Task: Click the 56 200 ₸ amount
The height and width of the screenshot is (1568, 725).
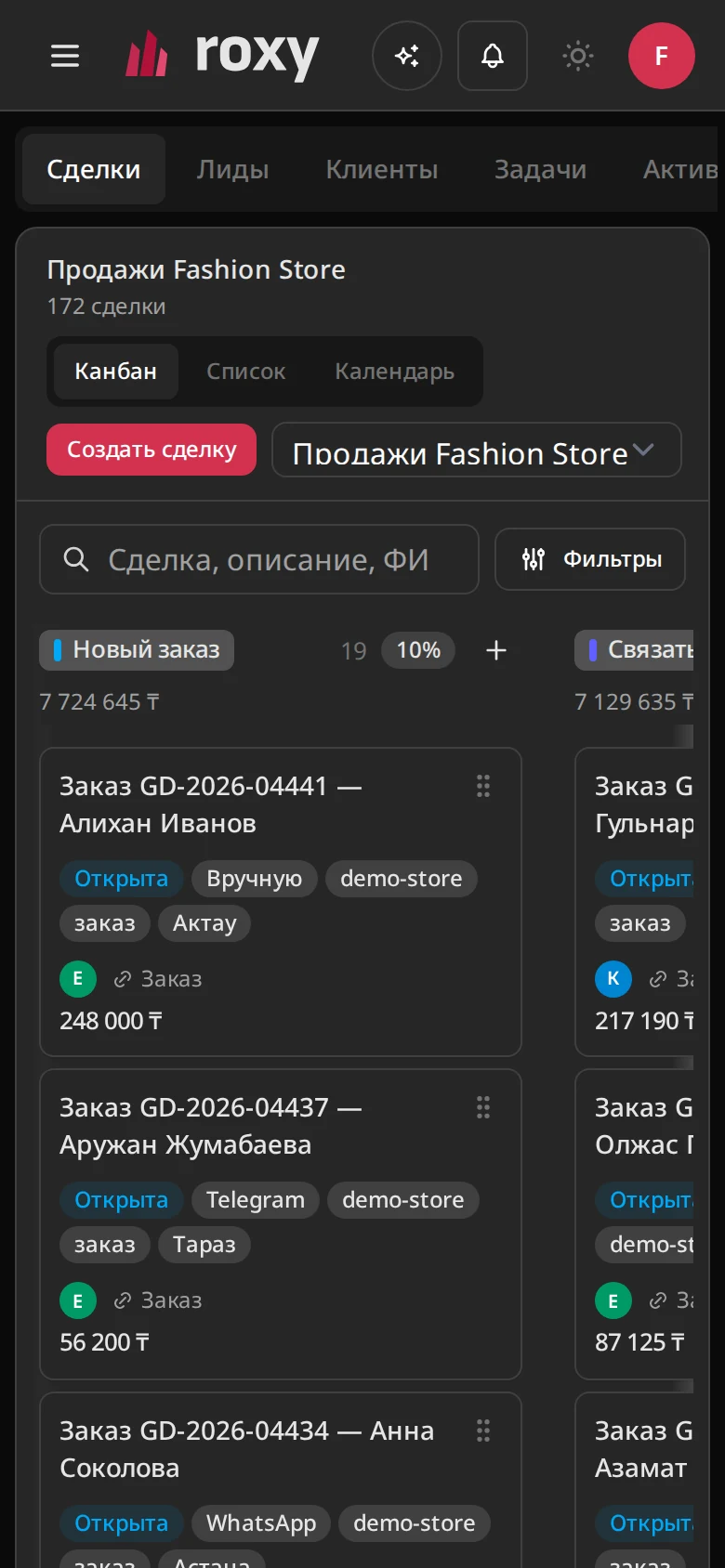Action: (x=105, y=1342)
